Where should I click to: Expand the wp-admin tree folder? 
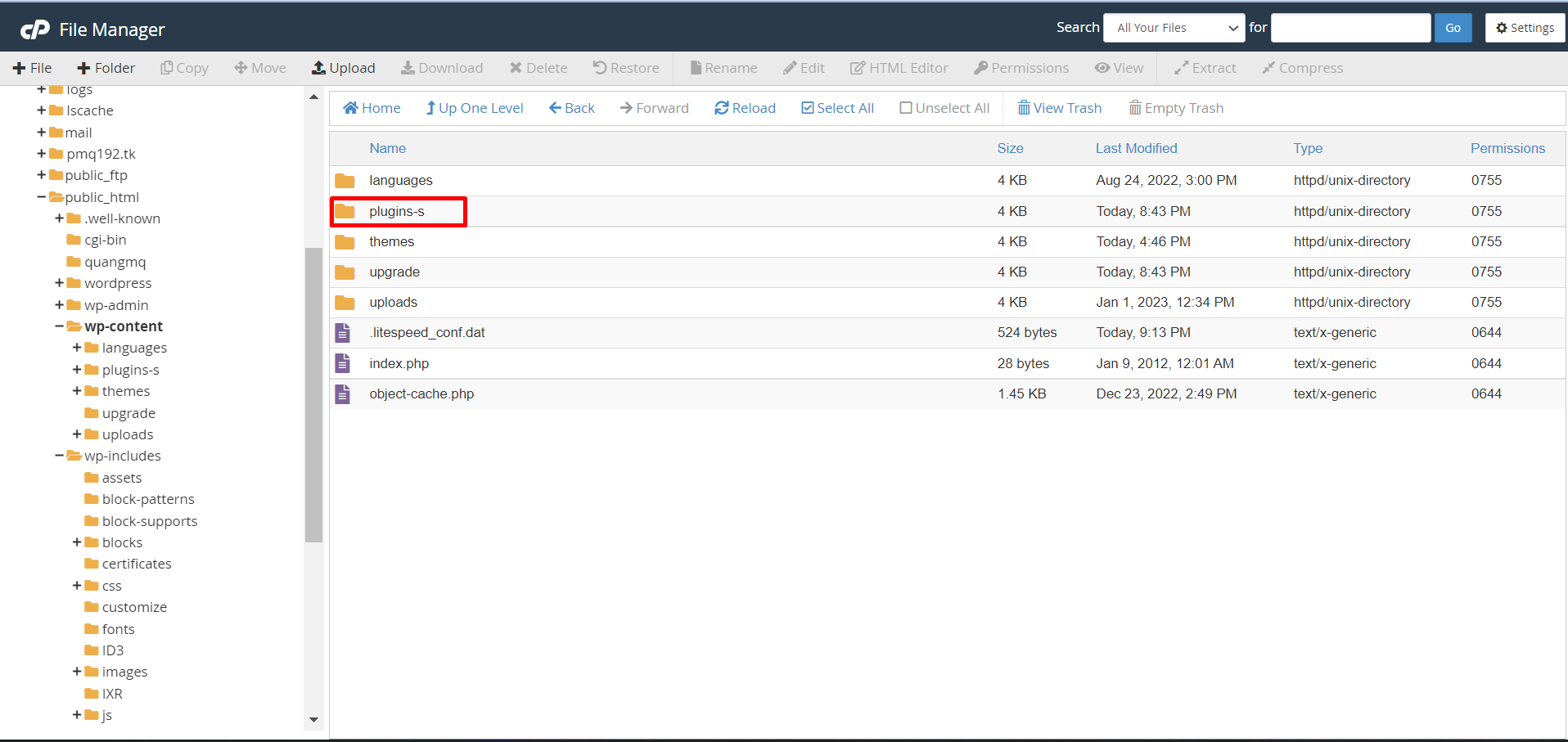point(60,305)
